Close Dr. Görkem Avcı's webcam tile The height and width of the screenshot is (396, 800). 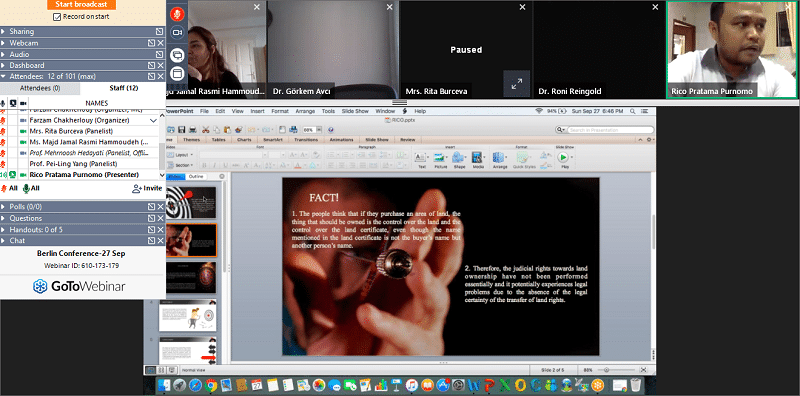(389, 7)
